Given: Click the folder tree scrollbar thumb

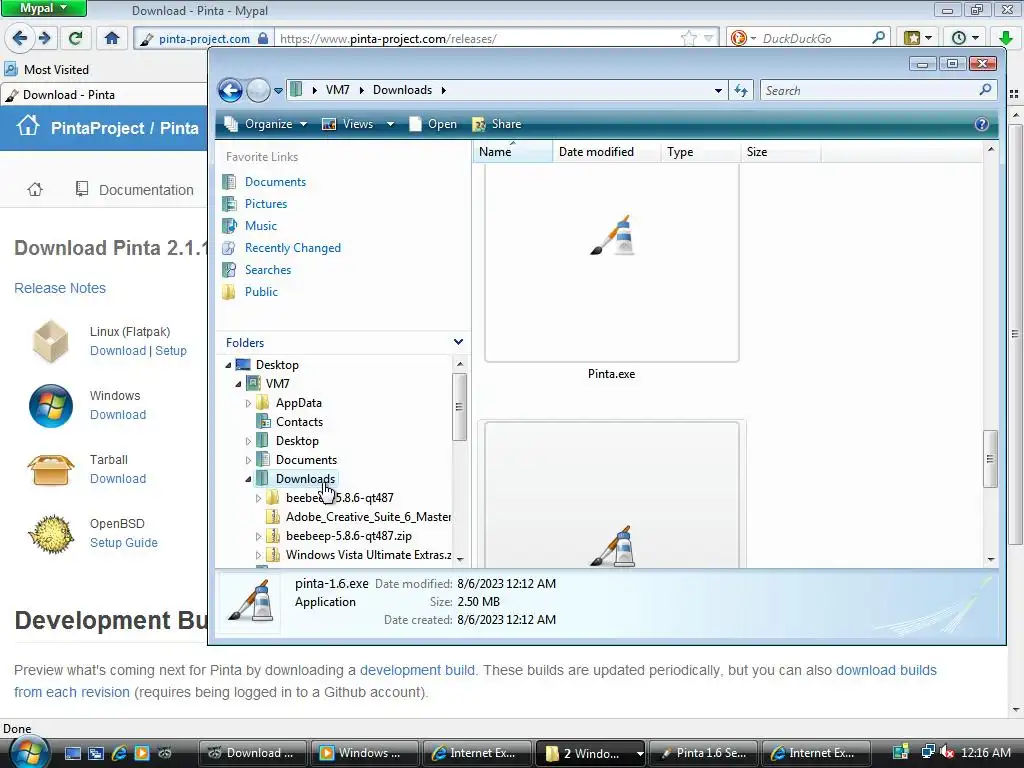Looking at the screenshot, I should [x=459, y=406].
